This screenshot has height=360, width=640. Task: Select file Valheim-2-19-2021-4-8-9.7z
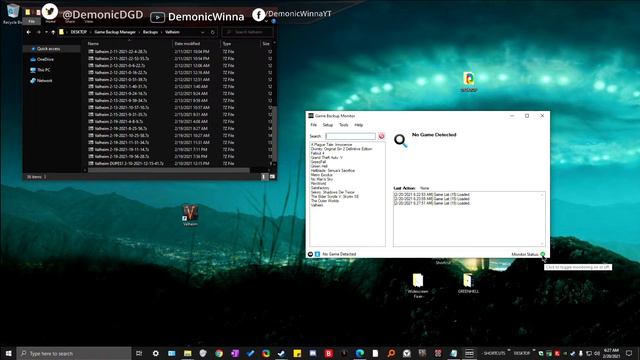point(116,122)
